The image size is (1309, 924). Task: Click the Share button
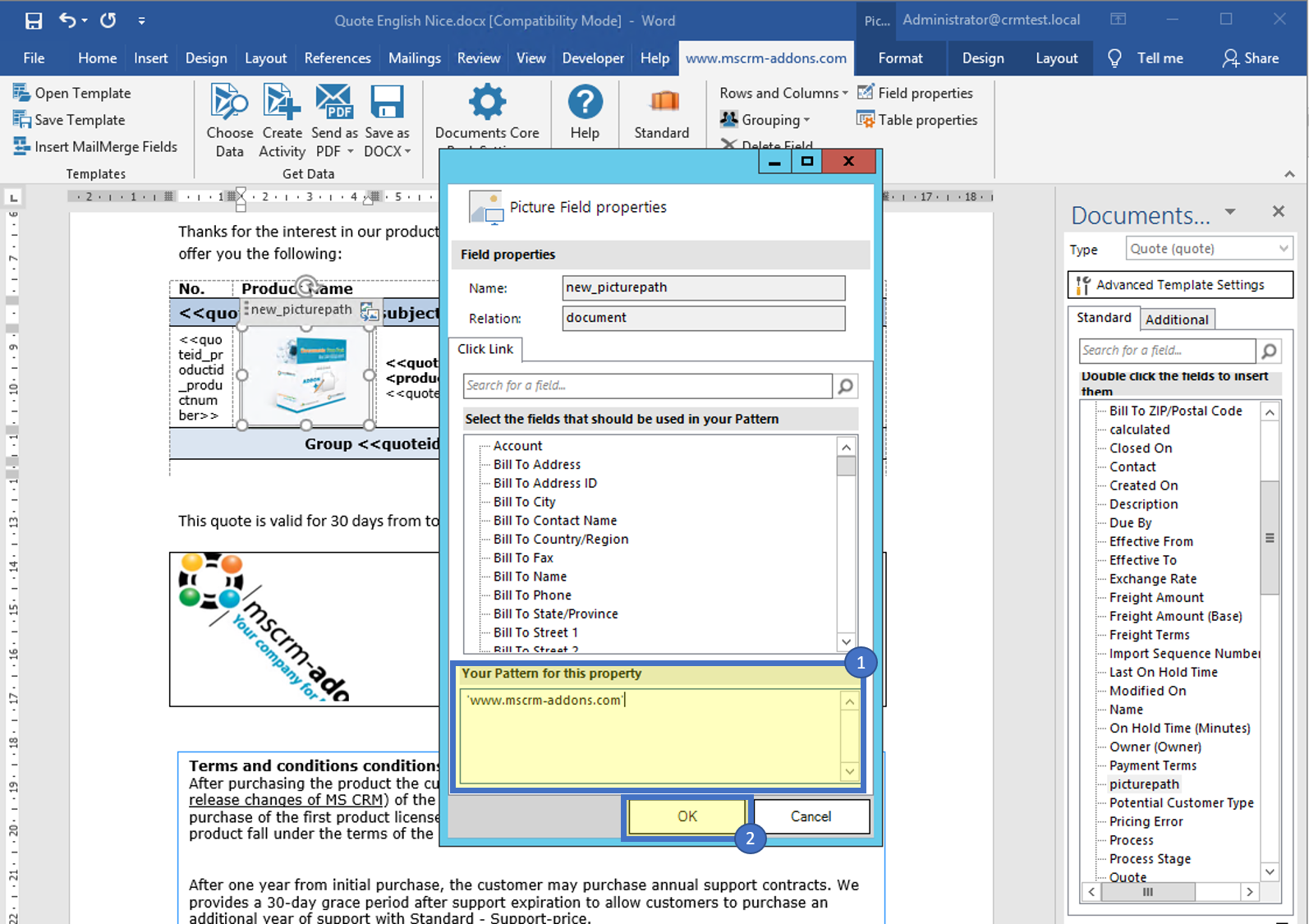click(1250, 58)
